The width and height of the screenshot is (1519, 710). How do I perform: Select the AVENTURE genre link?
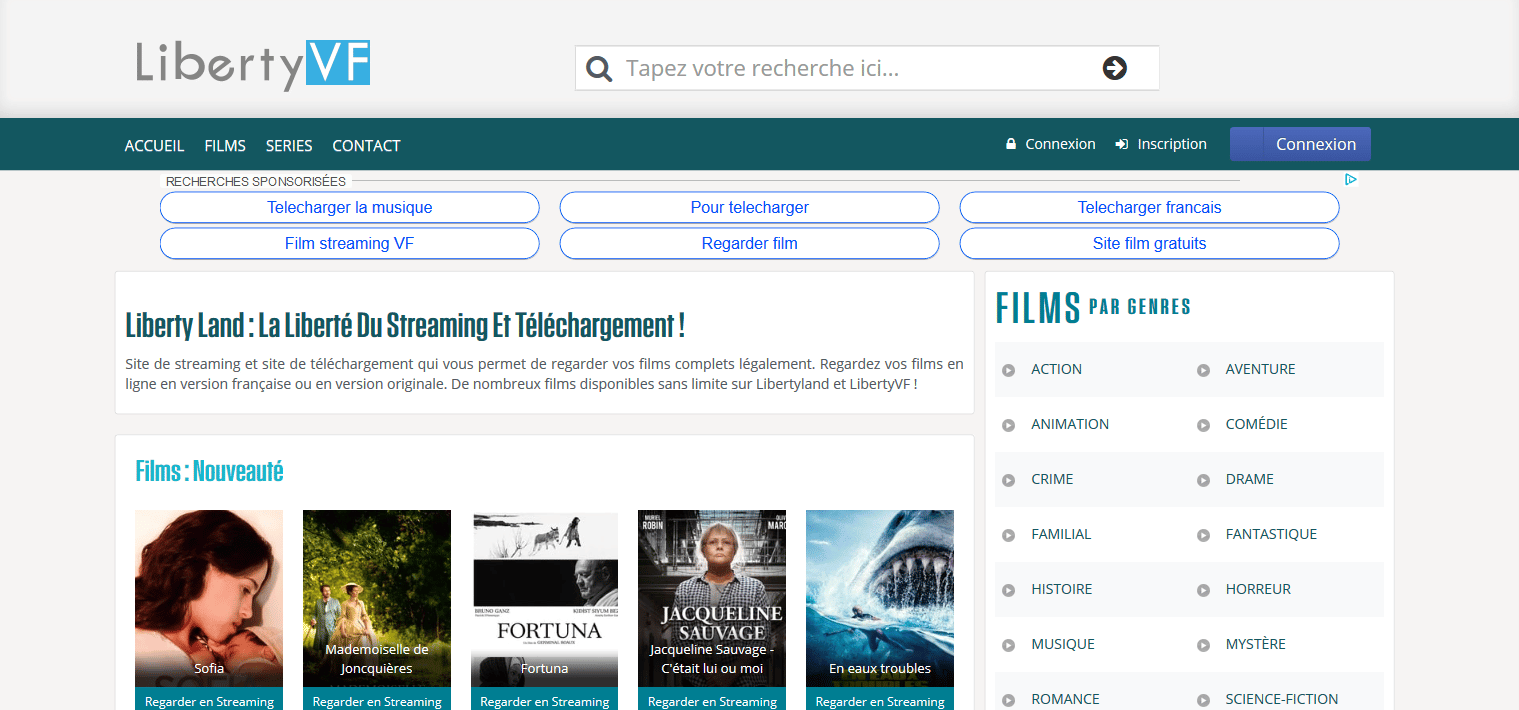[x=1260, y=369]
